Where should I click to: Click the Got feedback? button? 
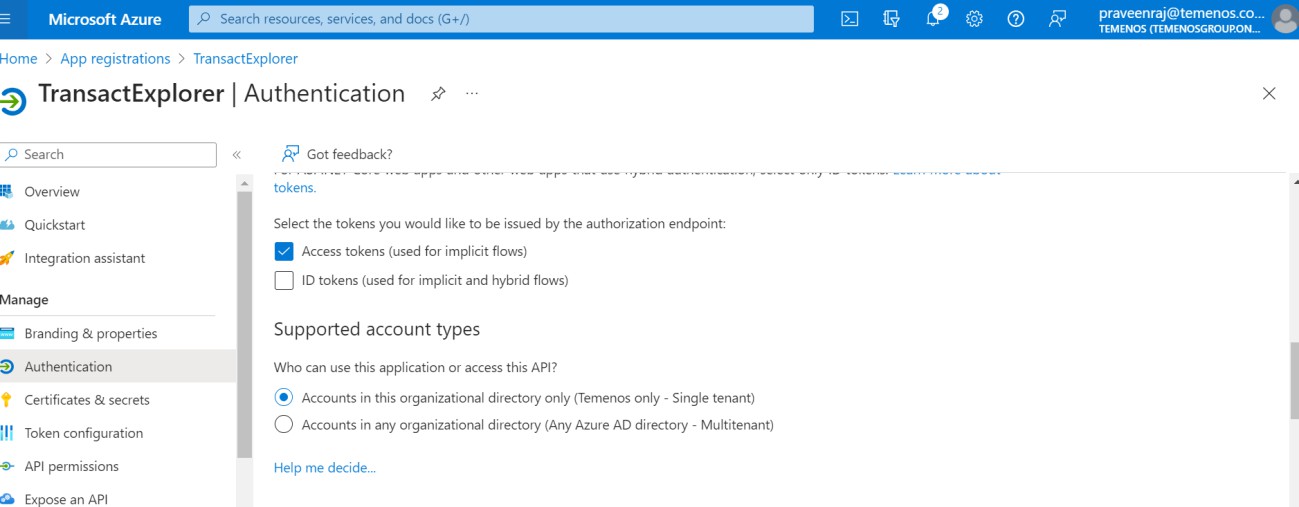click(x=337, y=154)
